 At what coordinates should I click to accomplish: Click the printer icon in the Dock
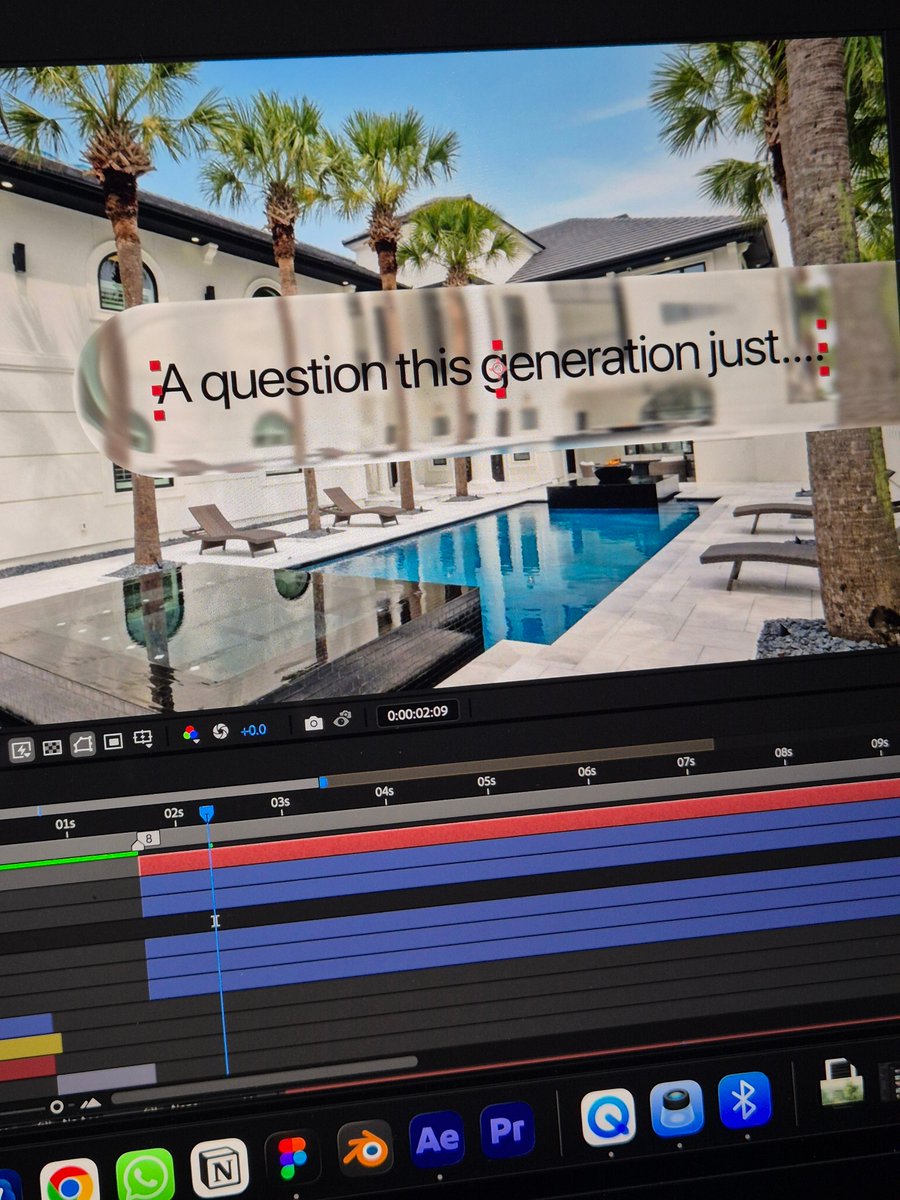842,1082
